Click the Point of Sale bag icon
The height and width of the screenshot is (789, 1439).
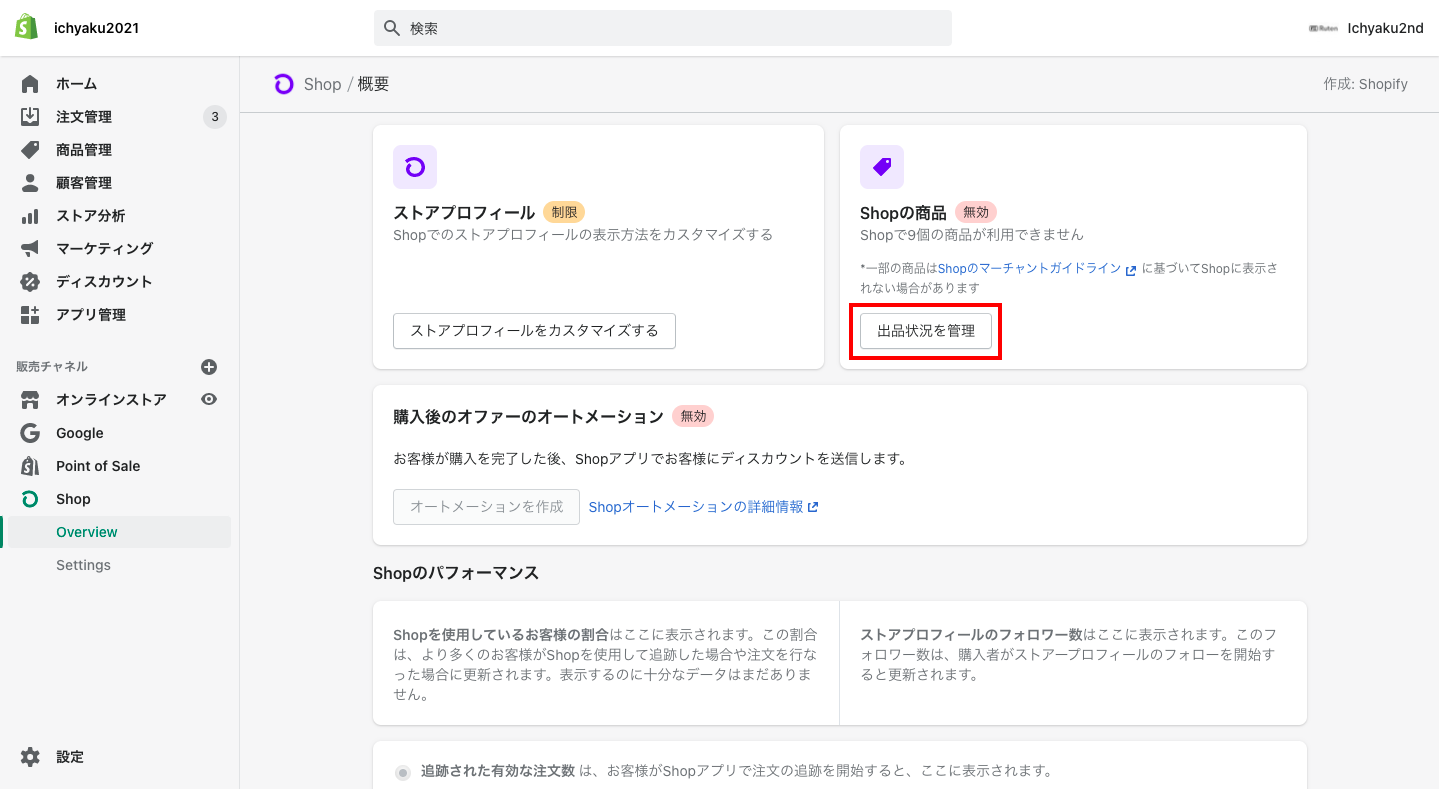tap(30, 466)
